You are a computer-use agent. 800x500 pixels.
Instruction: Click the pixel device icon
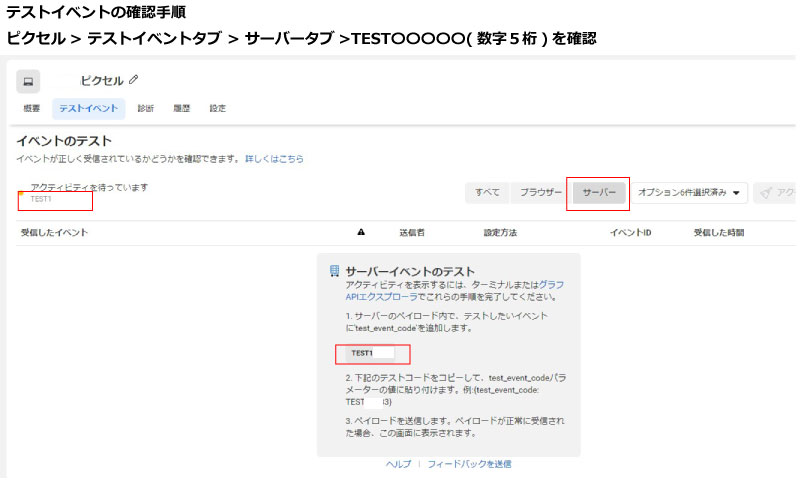[x=28, y=81]
